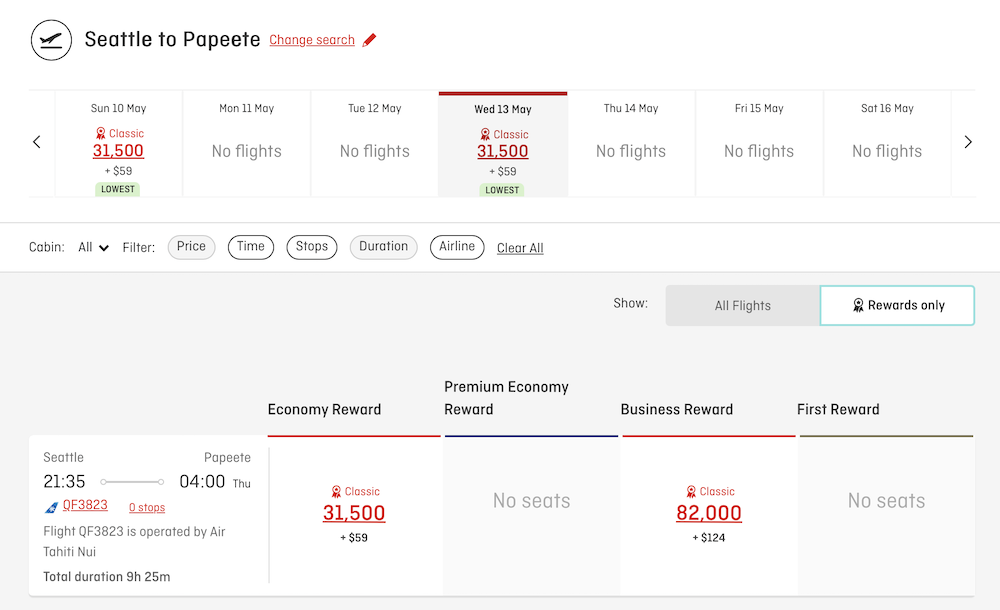Go to previous dates with left arrow
The height and width of the screenshot is (610, 1000).
click(x=37, y=142)
